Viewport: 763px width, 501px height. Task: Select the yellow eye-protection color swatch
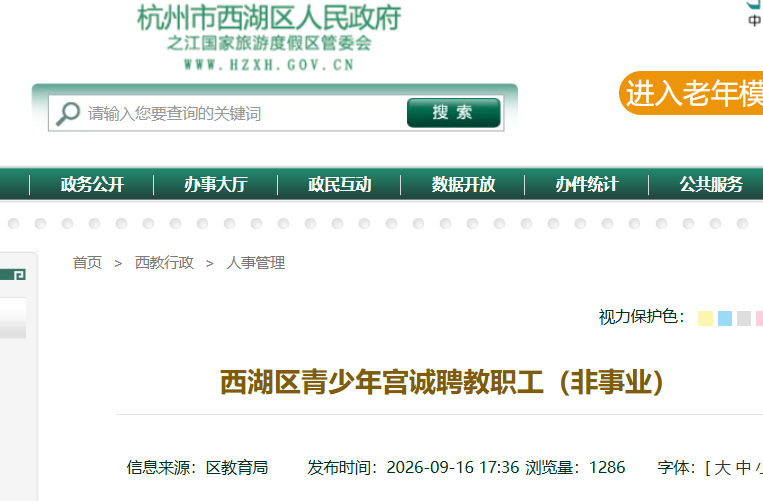[705, 319]
